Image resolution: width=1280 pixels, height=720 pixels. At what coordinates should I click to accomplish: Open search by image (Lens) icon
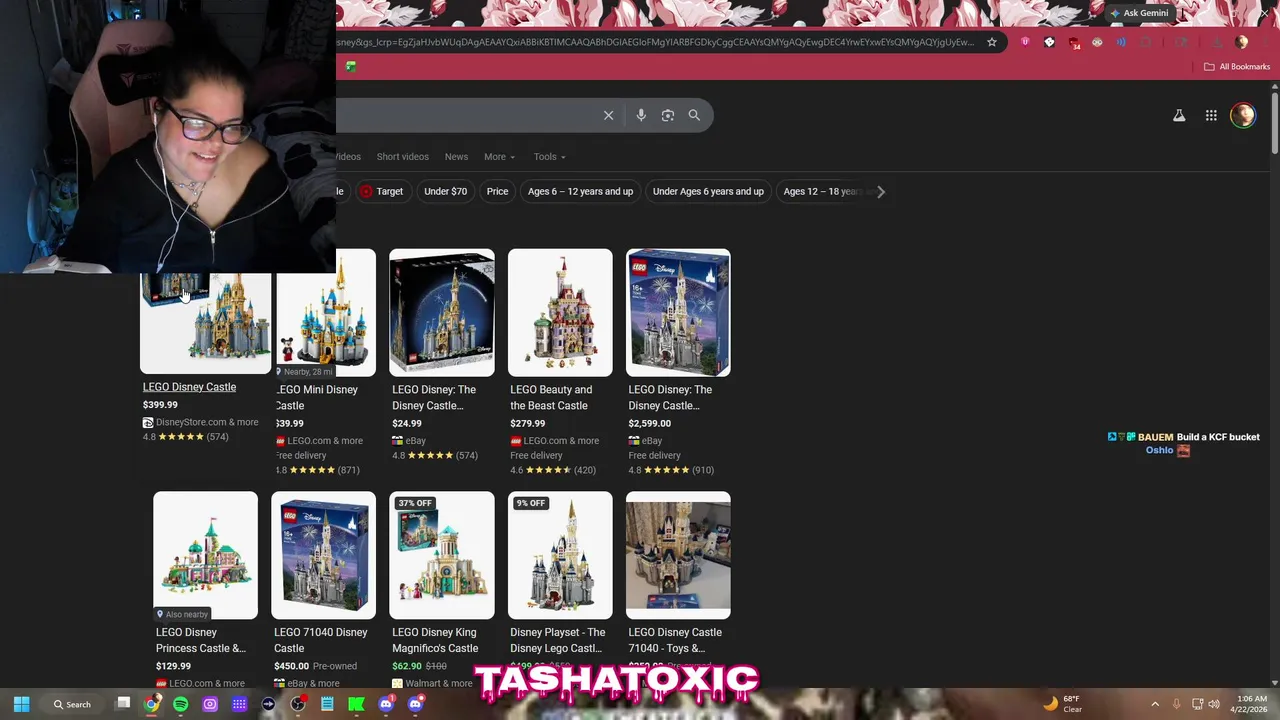click(x=668, y=115)
